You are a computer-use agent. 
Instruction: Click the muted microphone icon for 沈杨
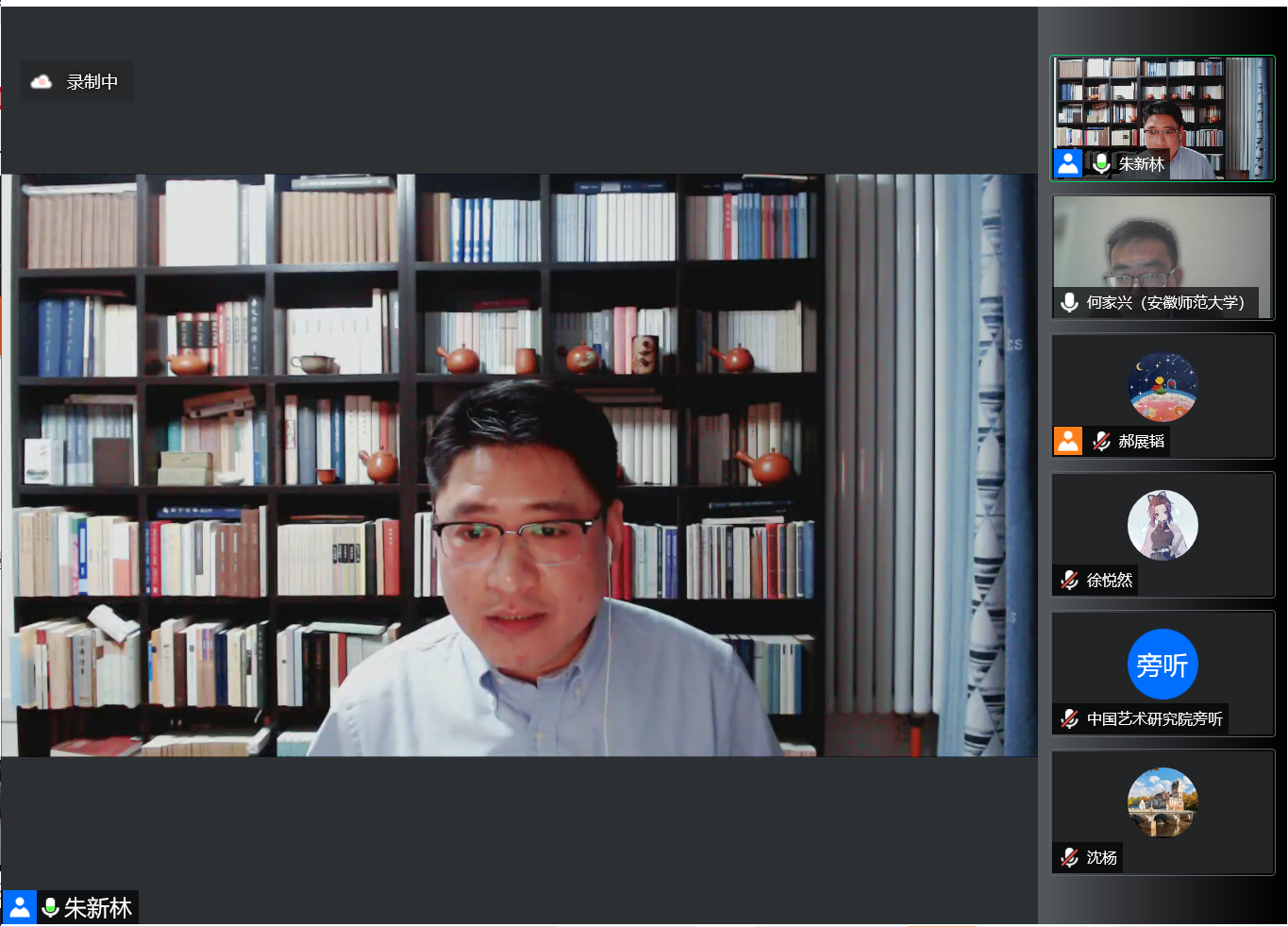tap(1069, 857)
